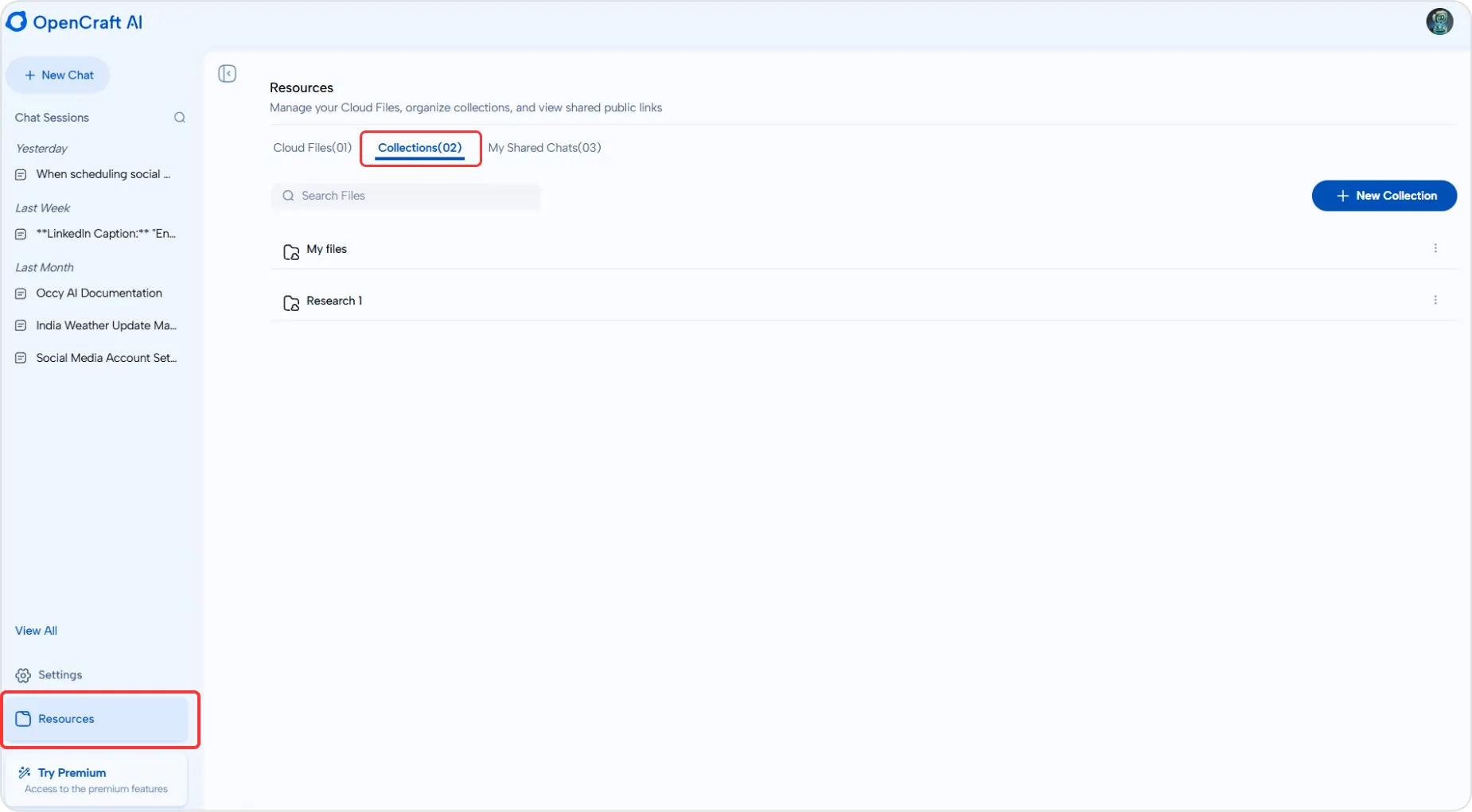Viewport: 1472px width, 812px height.
Task: Collapse the sidebar panel
Action: [228, 74]
